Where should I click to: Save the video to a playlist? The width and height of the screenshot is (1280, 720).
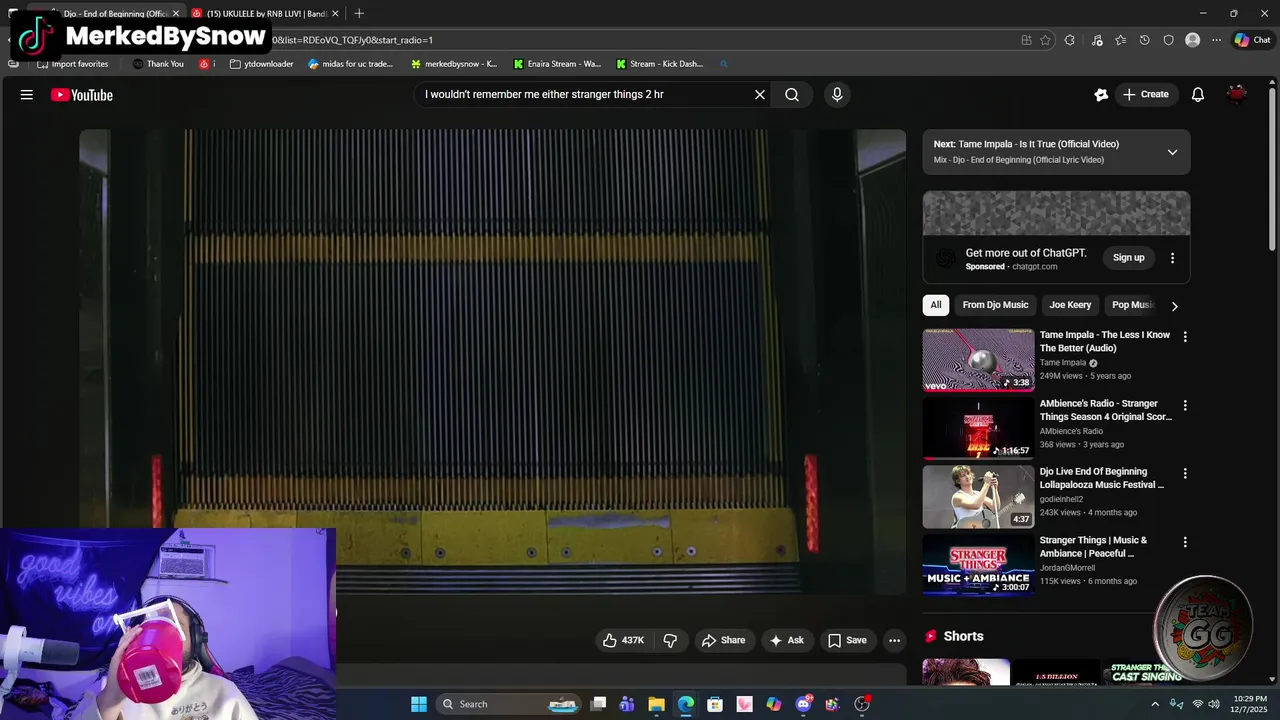(847, 640)
